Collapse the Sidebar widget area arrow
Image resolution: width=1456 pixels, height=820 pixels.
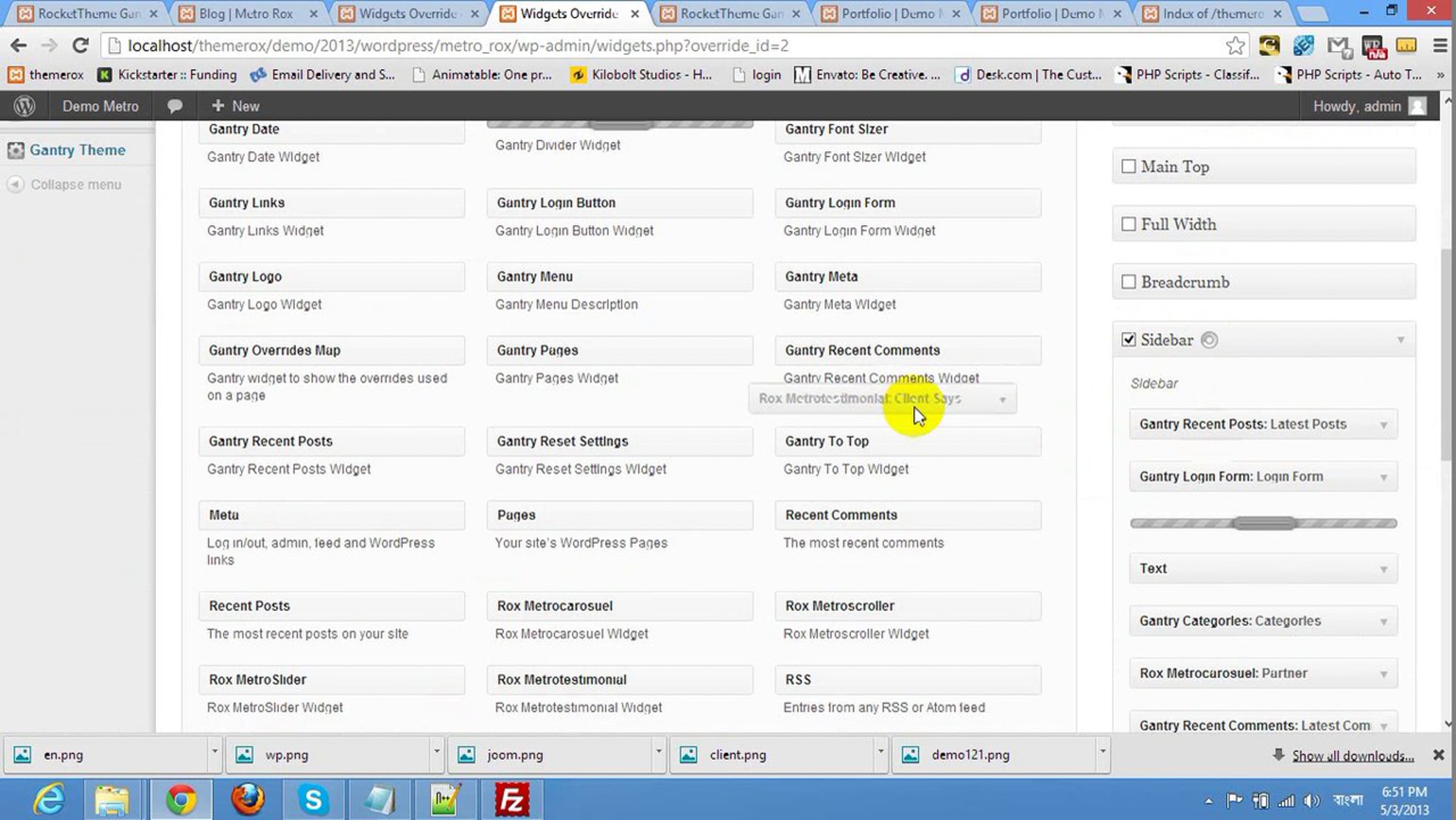tap(1401, 340)
